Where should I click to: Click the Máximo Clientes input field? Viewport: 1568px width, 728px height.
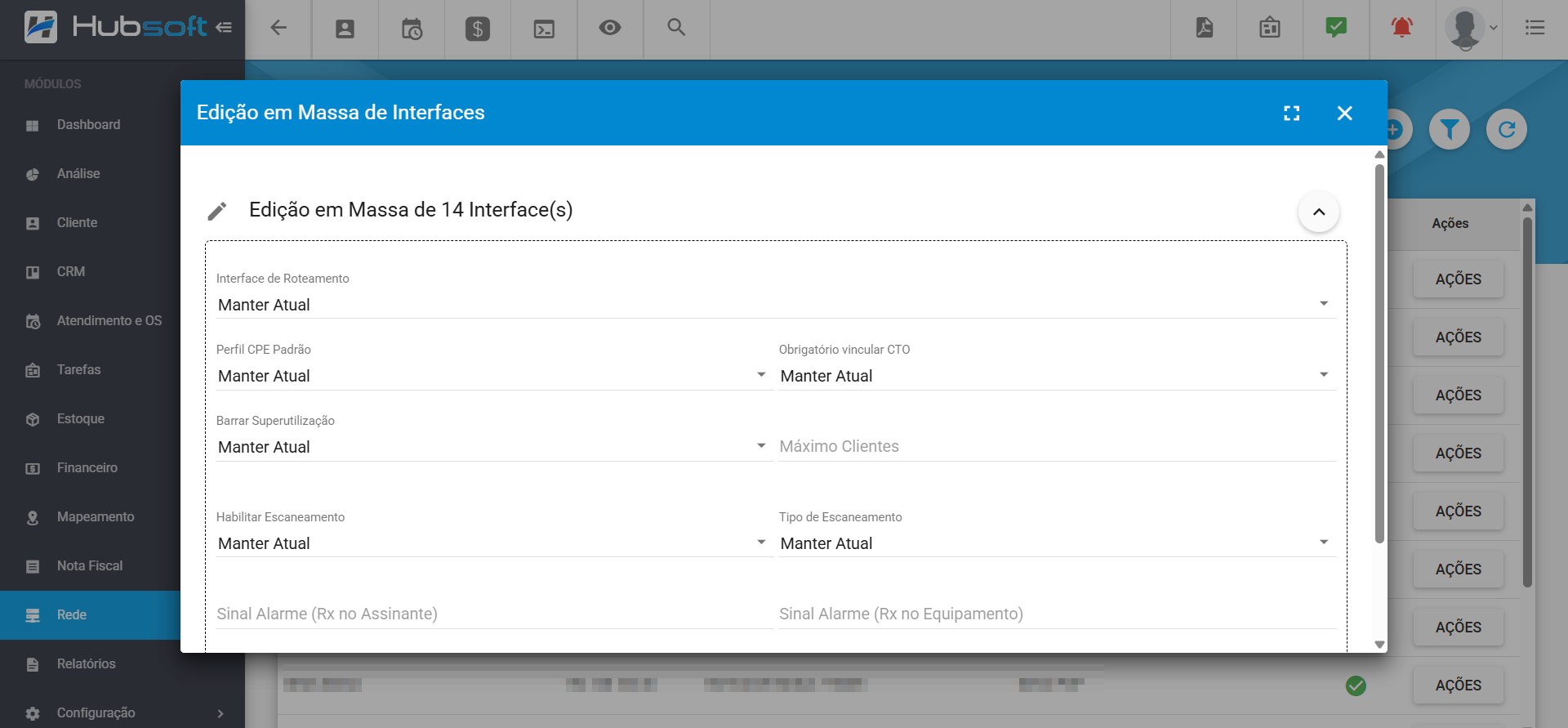(x=1056, y=447)
